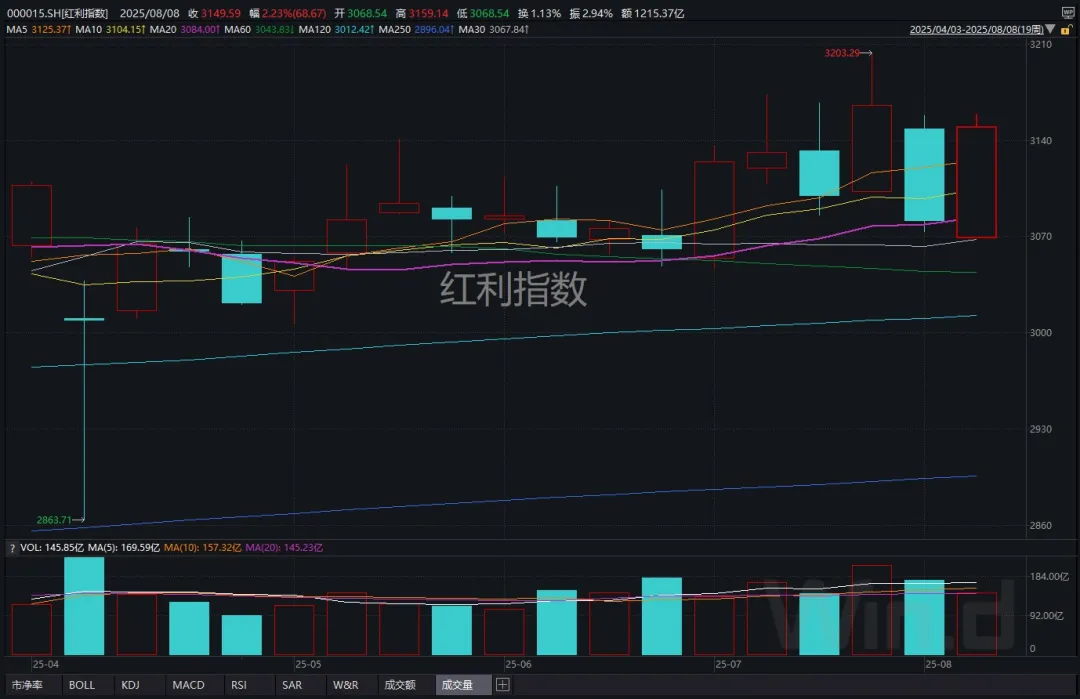Screen dimensions: 1080x699
Task: Click the 2025/04/03-2025/08/08 date range link
Action: point(974,30)
